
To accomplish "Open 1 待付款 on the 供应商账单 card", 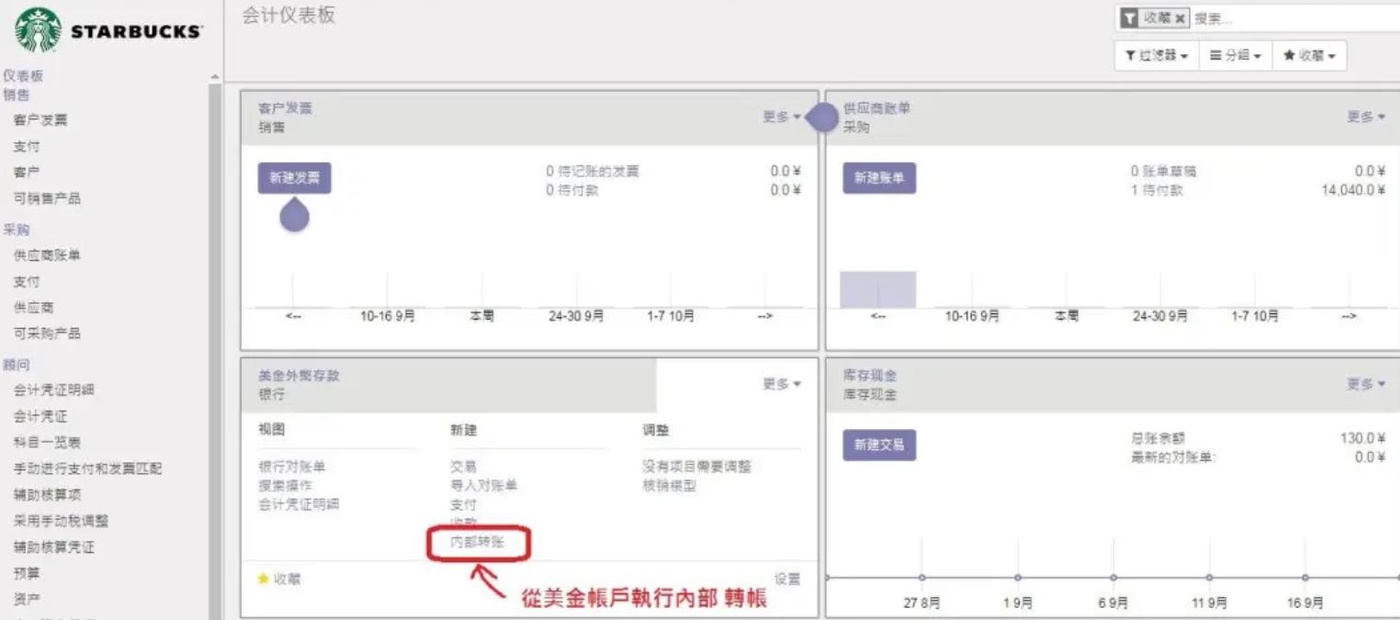I will pos(1156,190).
